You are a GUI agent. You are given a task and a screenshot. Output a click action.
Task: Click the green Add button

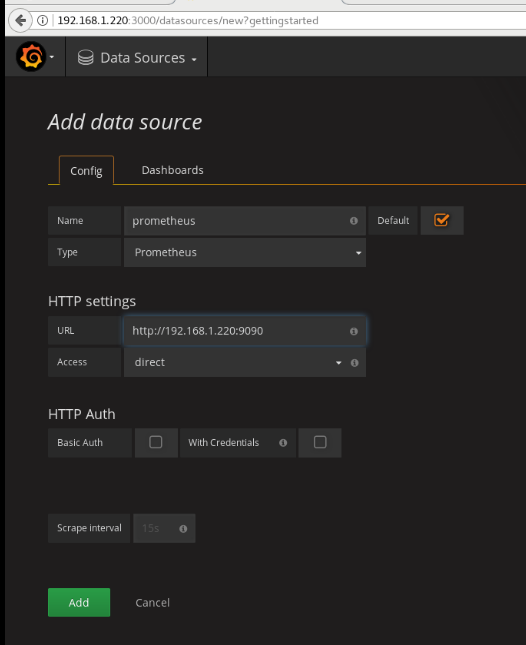(79, 602)
